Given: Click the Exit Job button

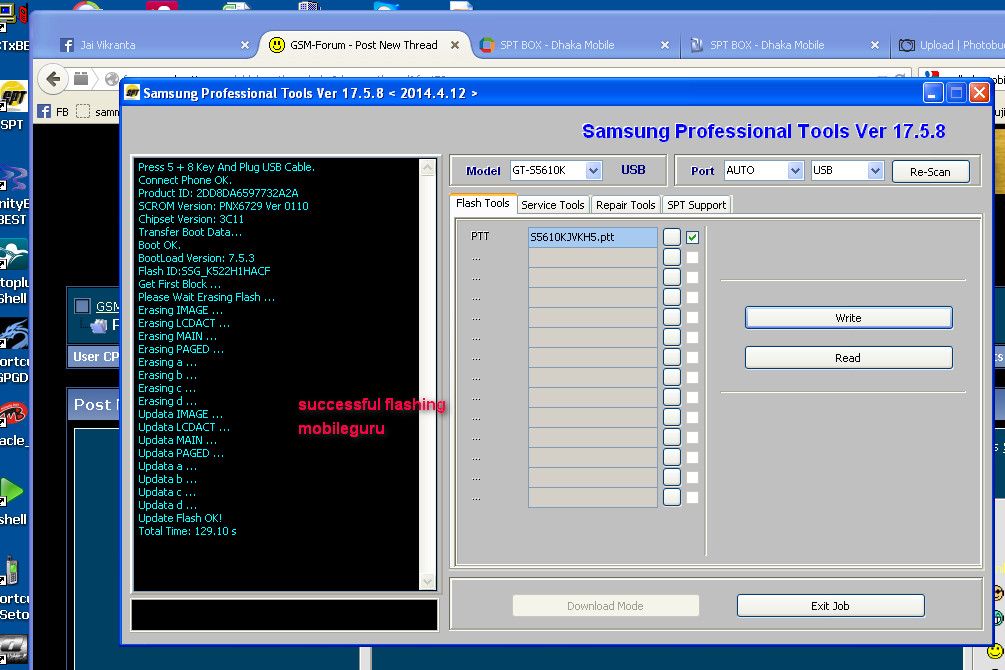Looking at the screenshot, I should coord(831,606).
